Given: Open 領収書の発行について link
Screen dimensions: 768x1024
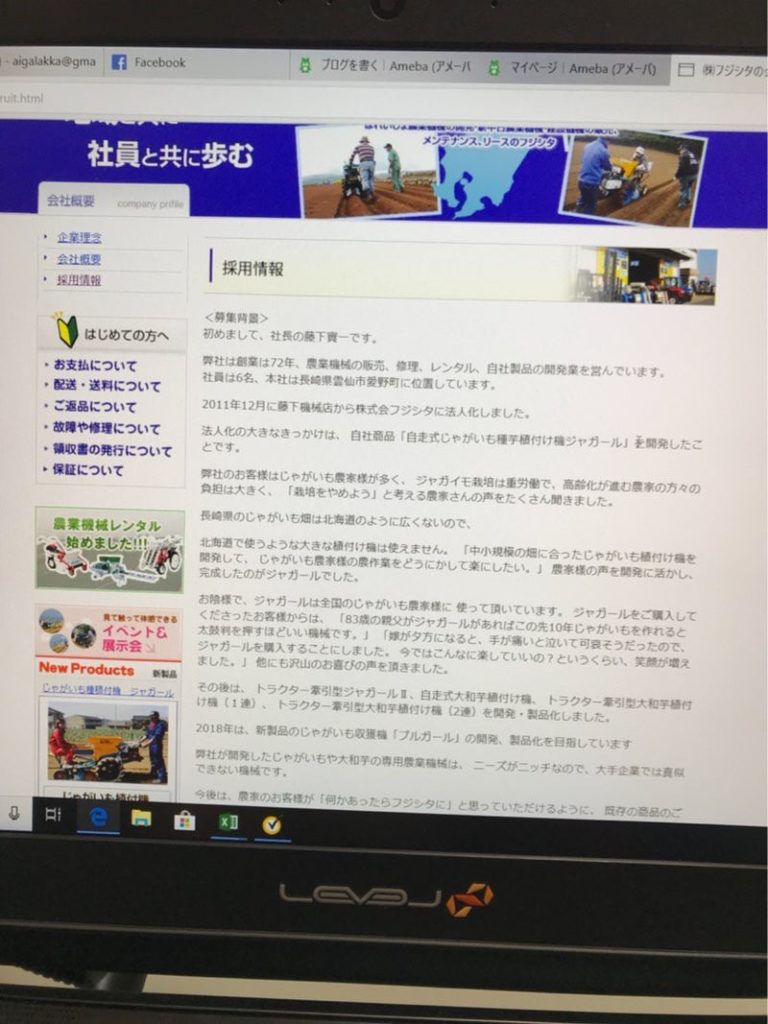Looking at the screenshot, I should pos(112,451).
